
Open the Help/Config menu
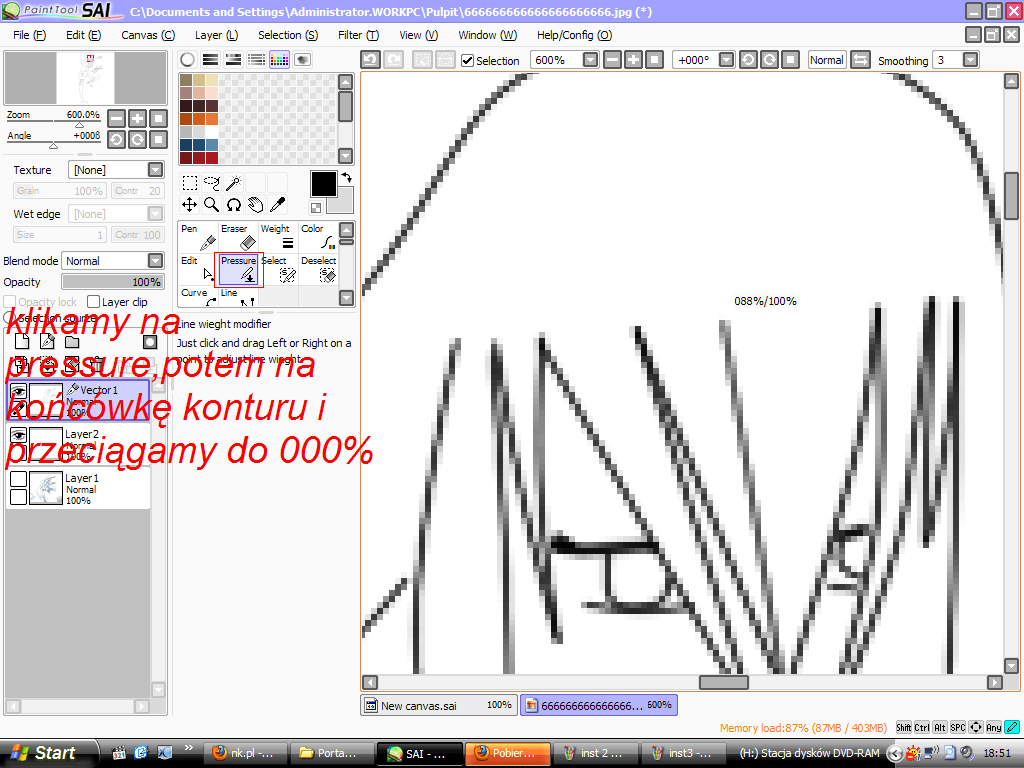[x=574, y=35]
